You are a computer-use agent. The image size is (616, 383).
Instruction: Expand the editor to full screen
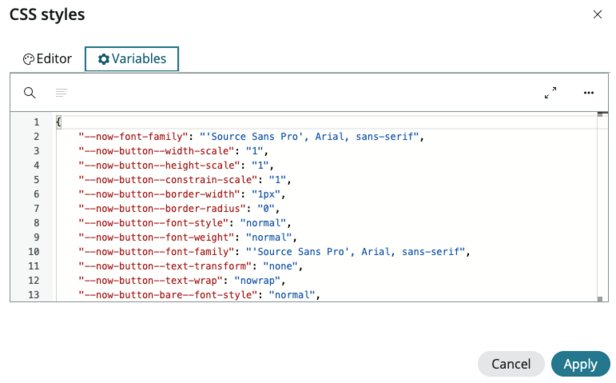click(550, 93)
